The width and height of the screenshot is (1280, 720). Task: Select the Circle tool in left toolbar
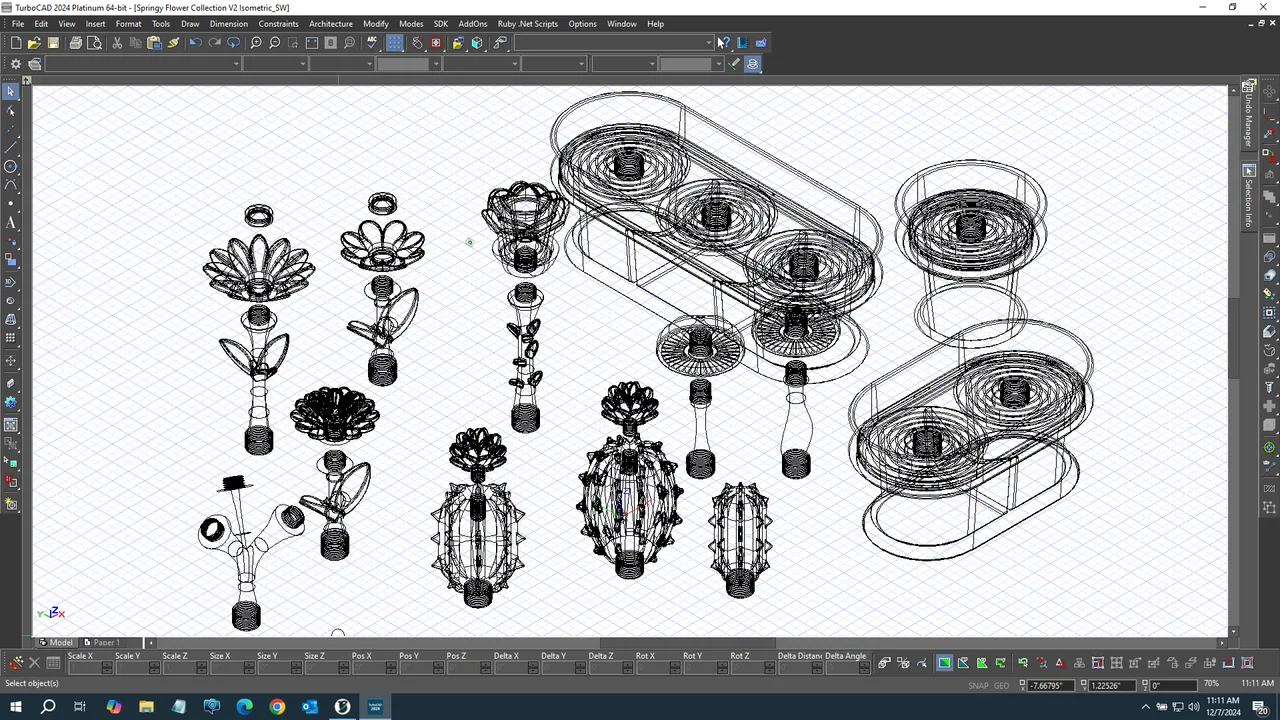coord(11,167)
